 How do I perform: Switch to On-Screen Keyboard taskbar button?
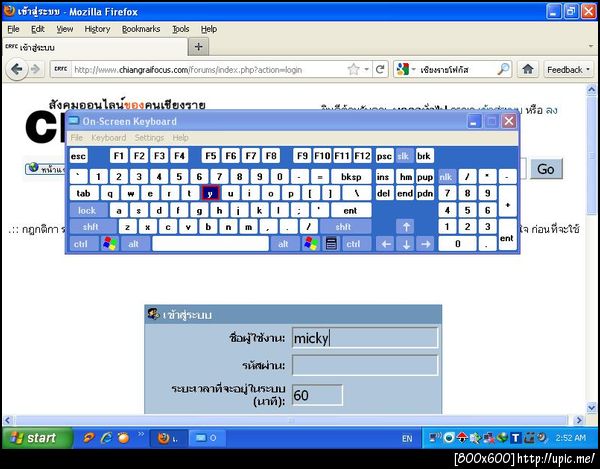pyautogui.click(x=207, y=438)
